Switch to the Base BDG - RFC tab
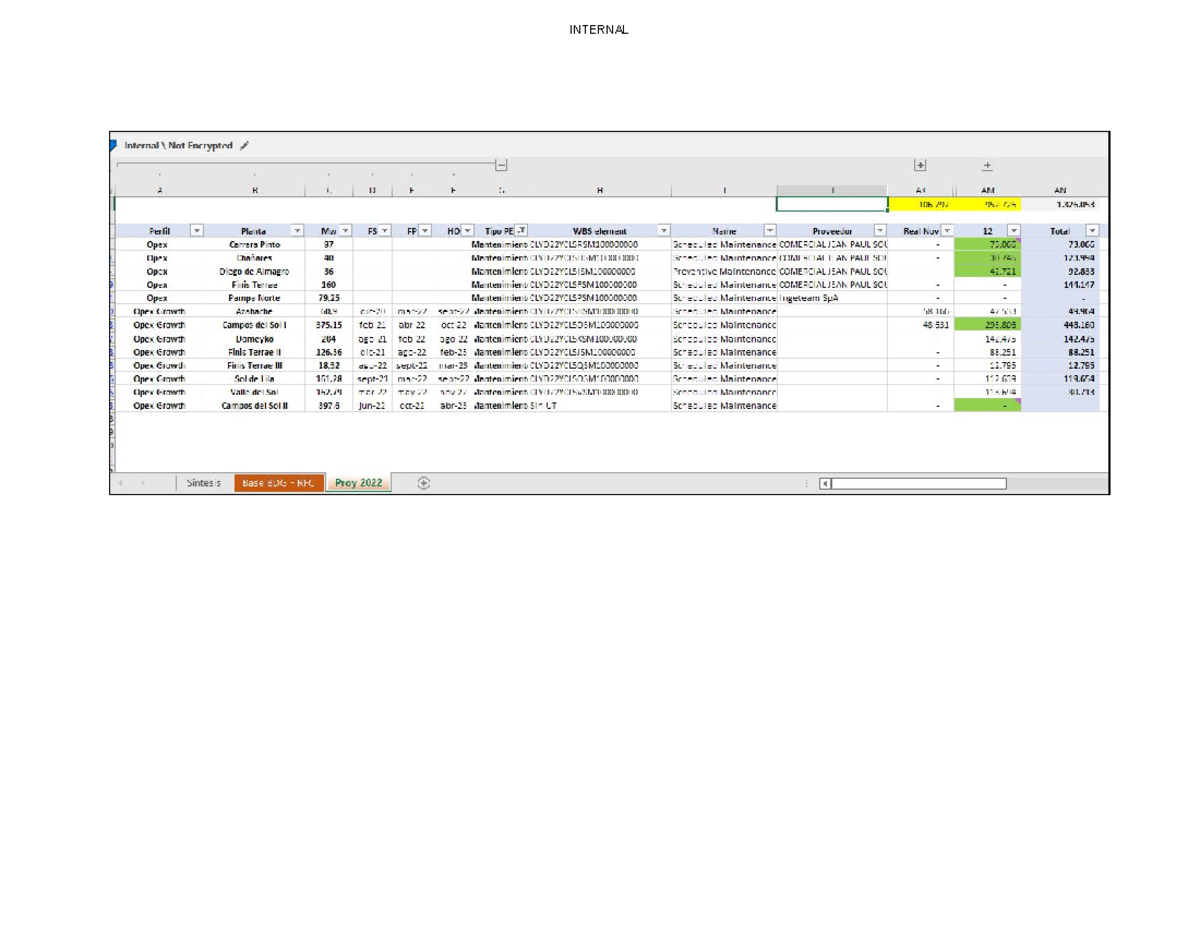The height and width of the screenshot is (927, 1200). 278,482
